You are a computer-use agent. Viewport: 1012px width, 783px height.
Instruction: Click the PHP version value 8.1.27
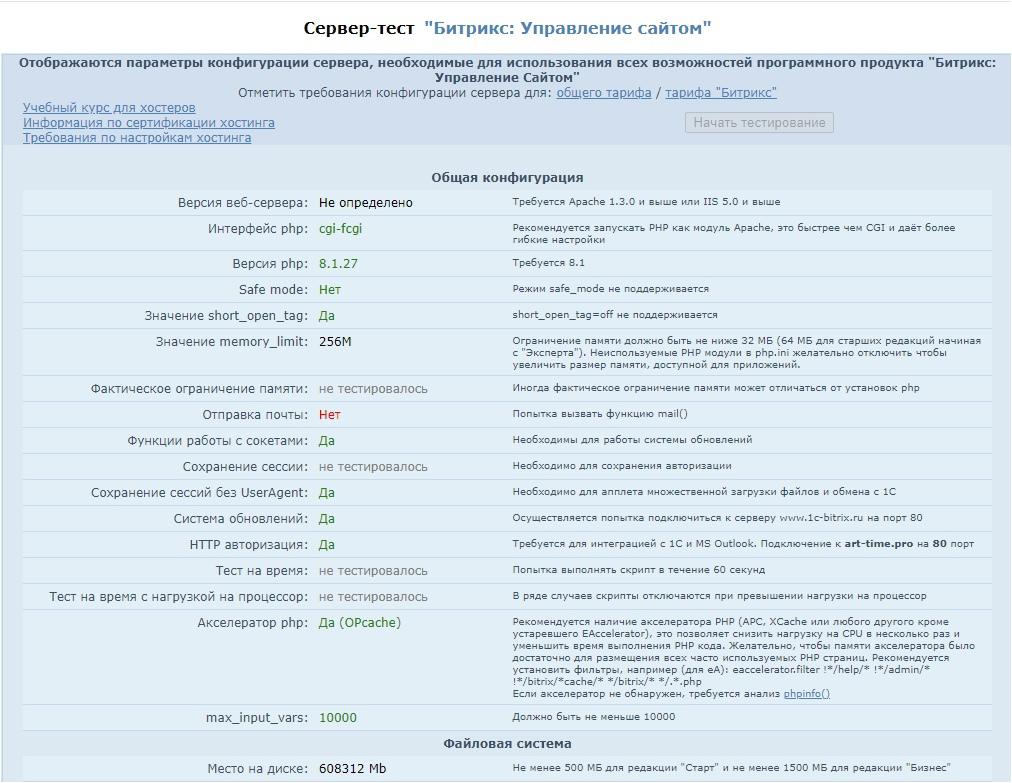pos(338,263)
